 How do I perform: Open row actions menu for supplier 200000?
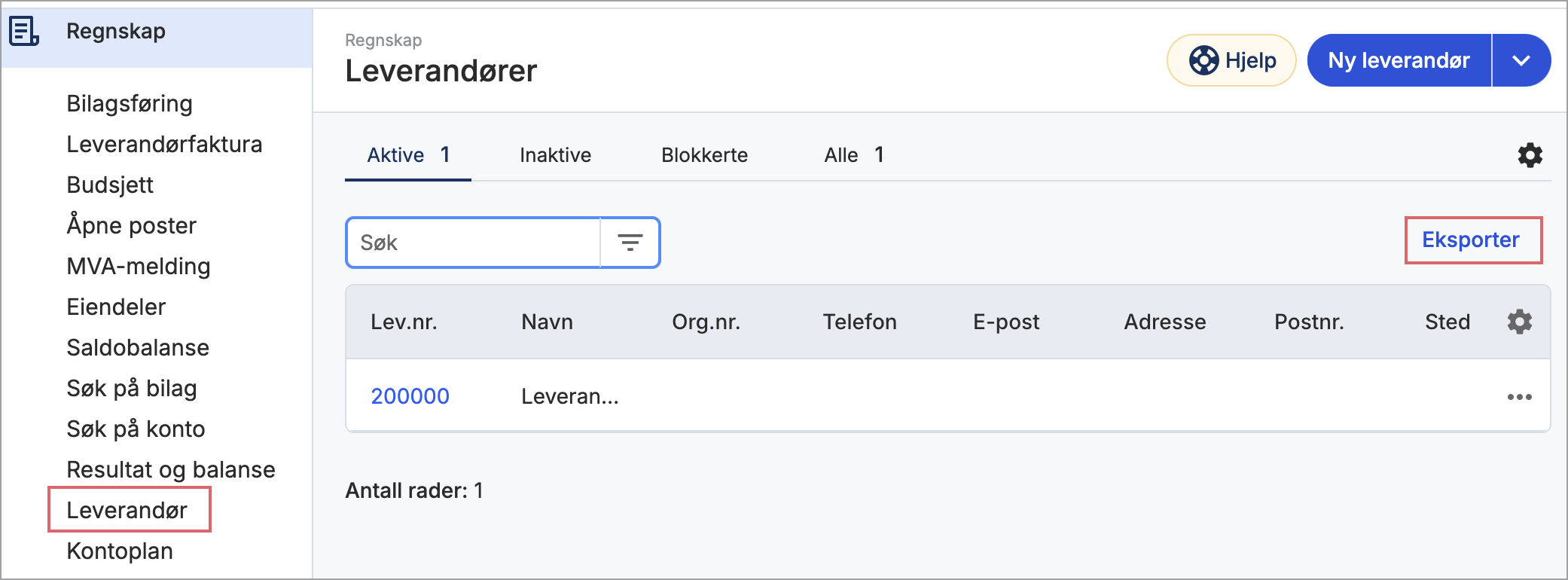[1520, 397]
